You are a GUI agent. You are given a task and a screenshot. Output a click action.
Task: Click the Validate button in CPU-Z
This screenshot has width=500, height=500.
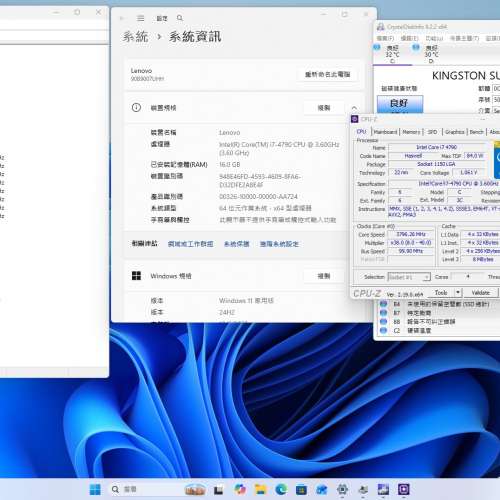tap(481, 293)
